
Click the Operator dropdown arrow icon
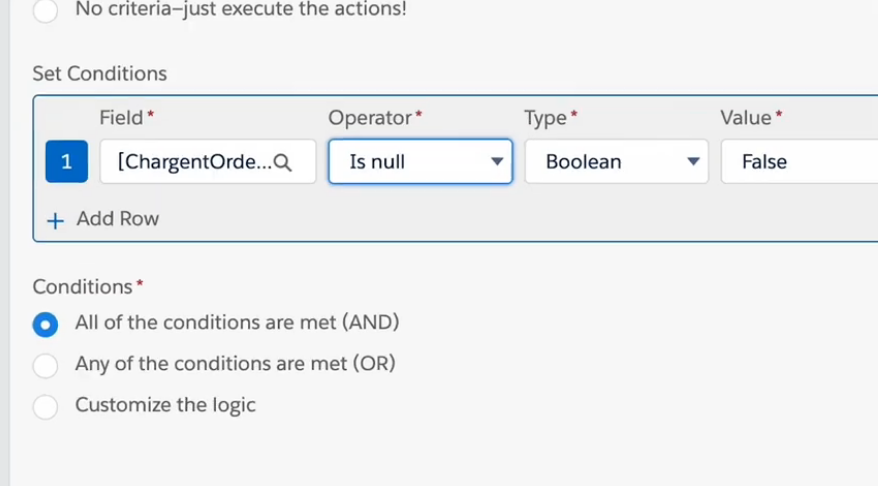[496, 162]
